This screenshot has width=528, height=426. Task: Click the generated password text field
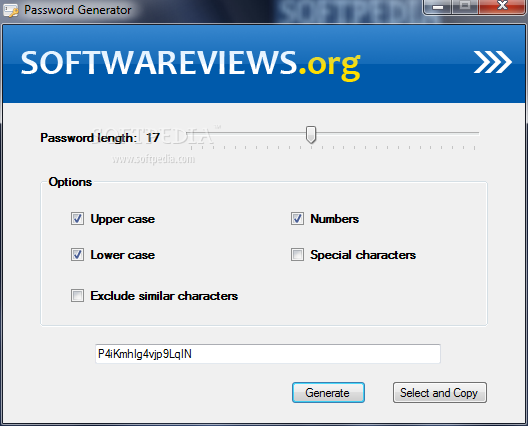click(x=268, y=354)
